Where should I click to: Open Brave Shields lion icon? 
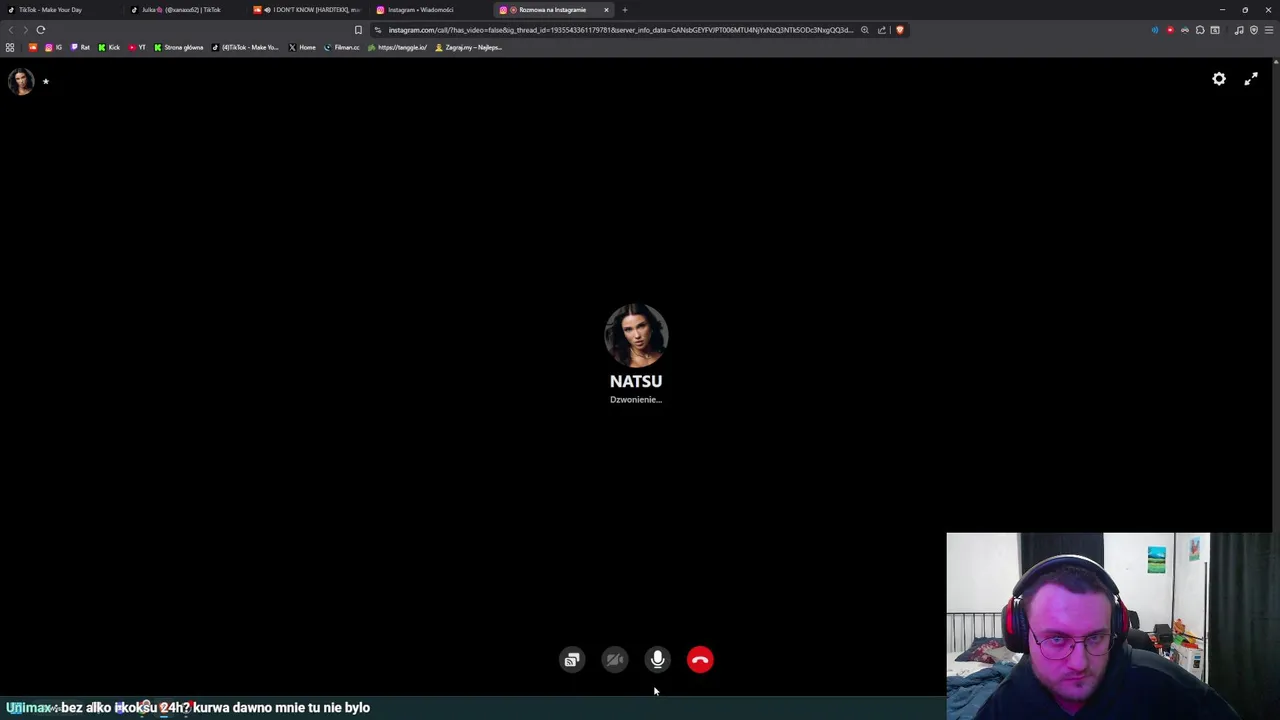[900, 30]
